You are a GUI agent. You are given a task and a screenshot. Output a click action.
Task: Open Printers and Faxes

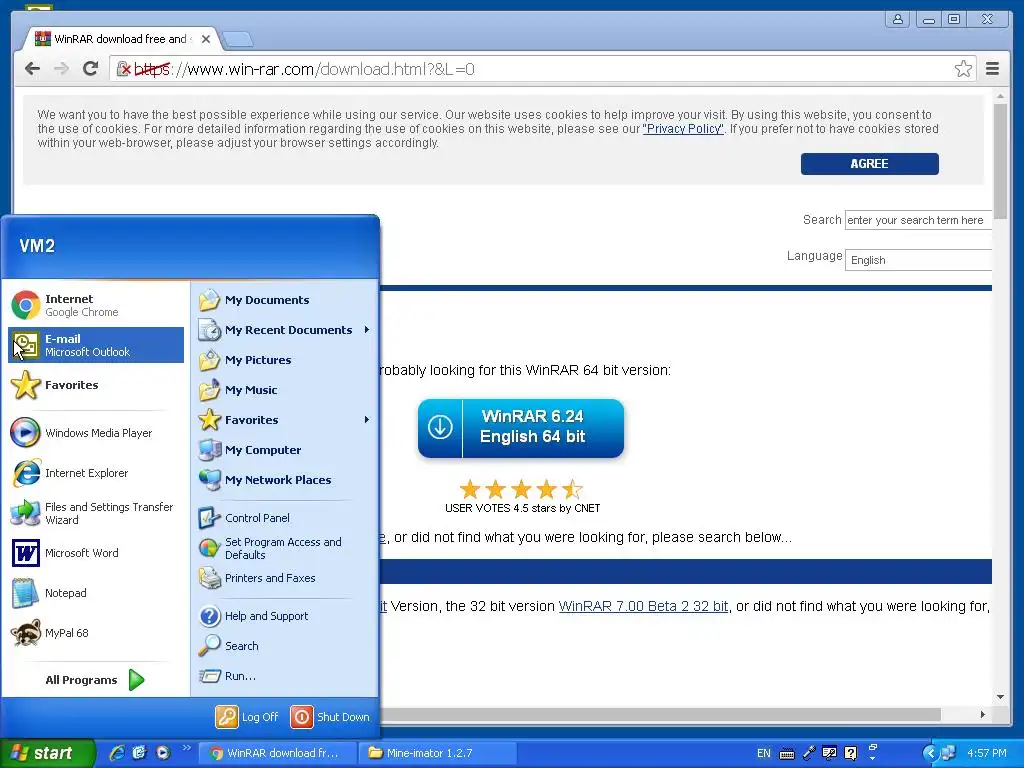click(285, 578)
